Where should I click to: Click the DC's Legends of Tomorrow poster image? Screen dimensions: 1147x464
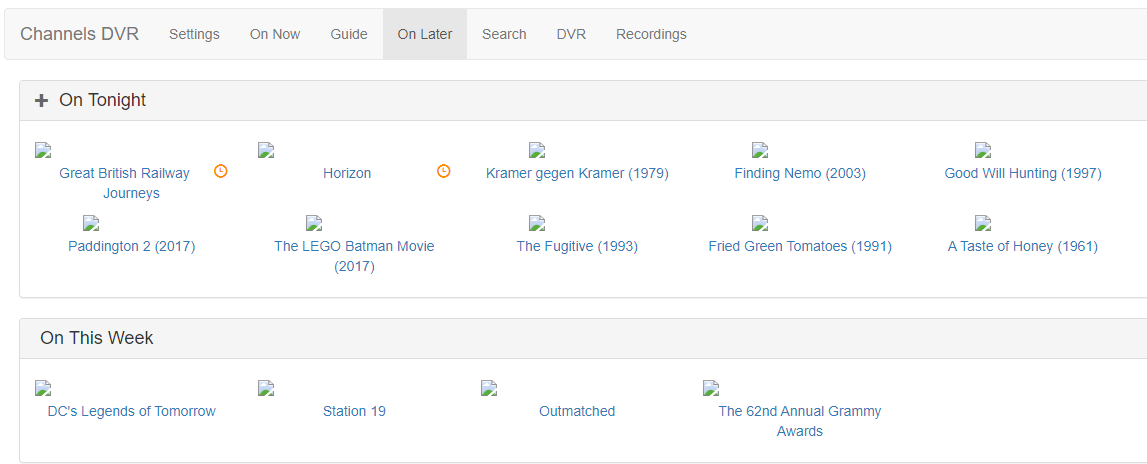point(43,388)
